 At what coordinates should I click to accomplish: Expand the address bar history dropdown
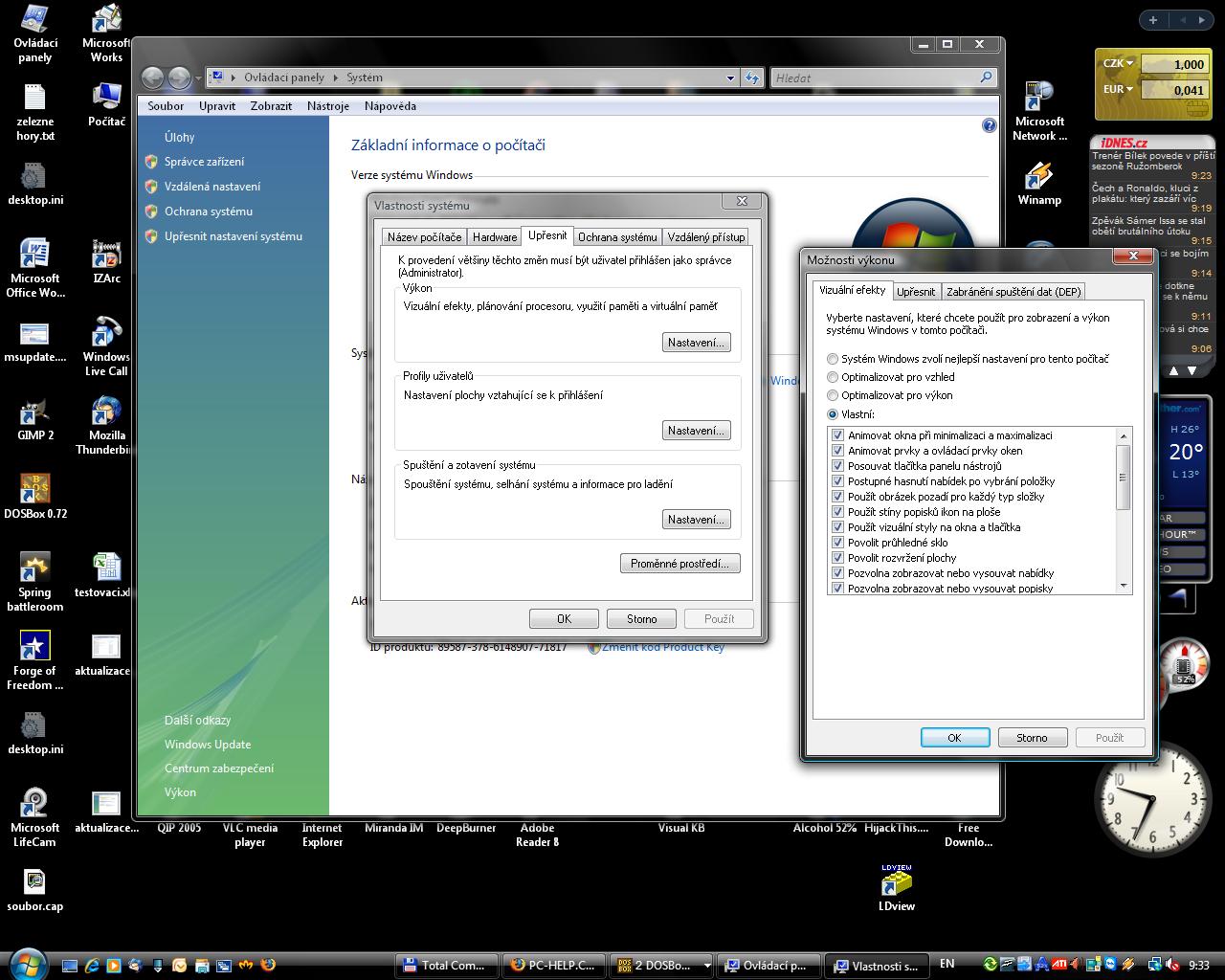point(730,78)
